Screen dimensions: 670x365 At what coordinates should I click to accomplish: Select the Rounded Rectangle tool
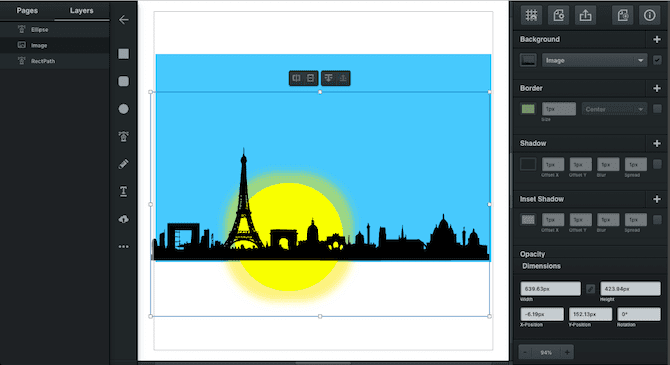[x=123, y=81]
